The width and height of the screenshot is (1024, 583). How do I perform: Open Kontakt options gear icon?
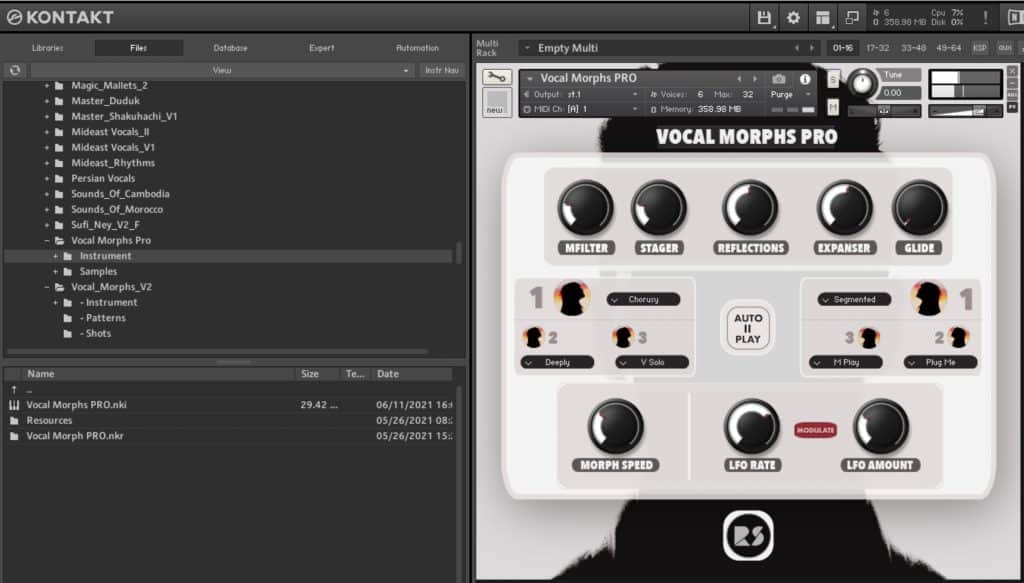[793, 18]
